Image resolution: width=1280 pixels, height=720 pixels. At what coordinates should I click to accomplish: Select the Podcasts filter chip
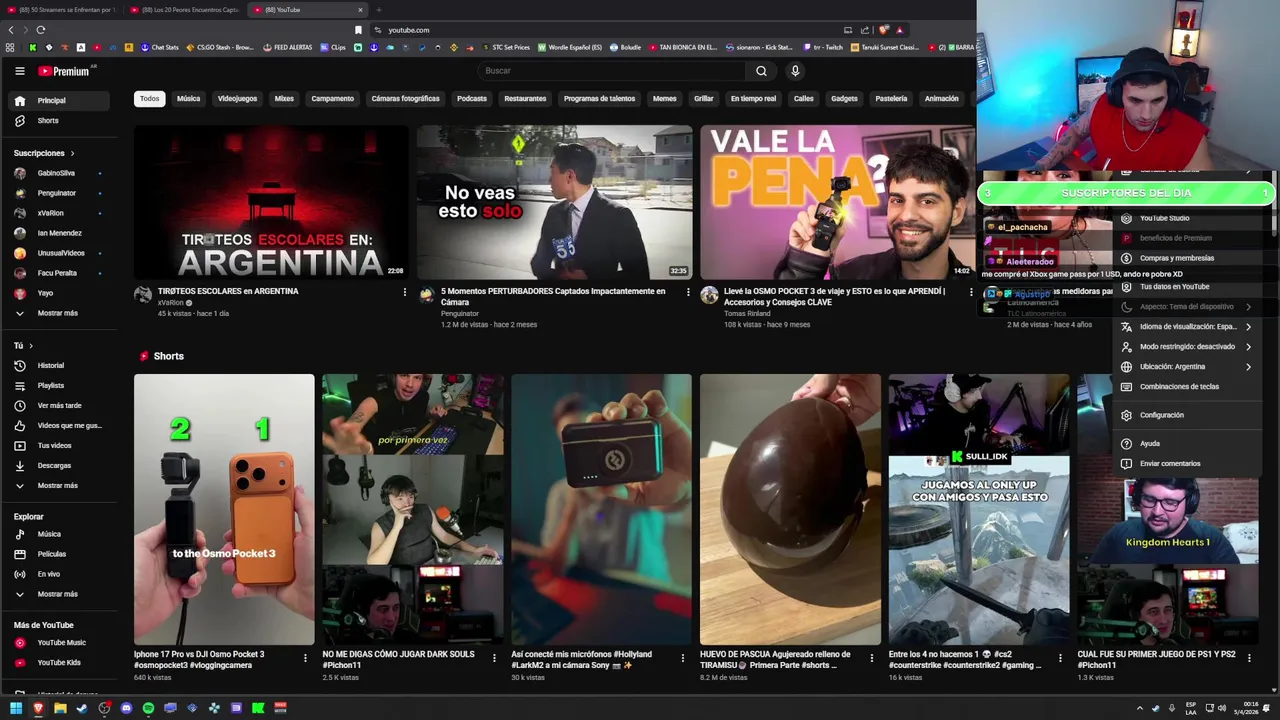[x=471, y=99]
